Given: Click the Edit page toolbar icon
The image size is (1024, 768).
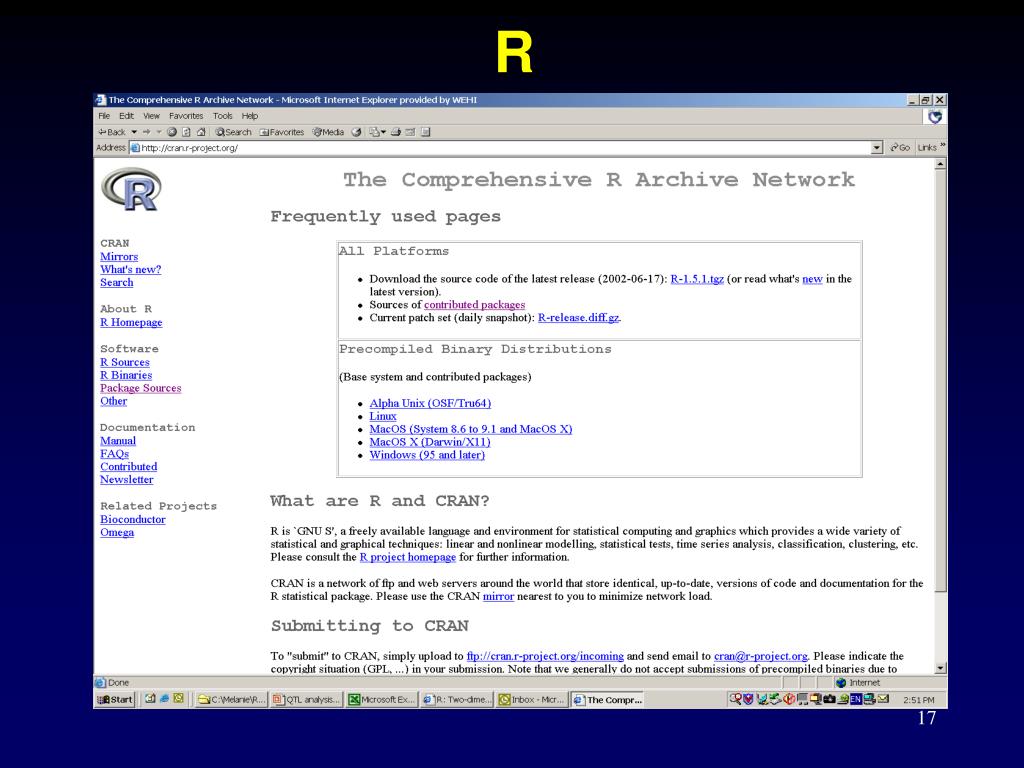Looking at the screenshot, I should click(410, 132).
